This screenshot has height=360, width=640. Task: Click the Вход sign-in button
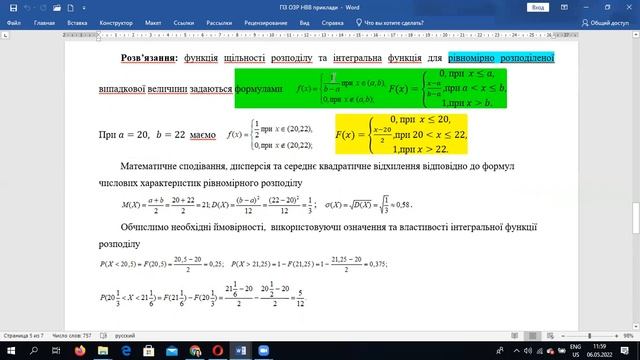[538, 7]
